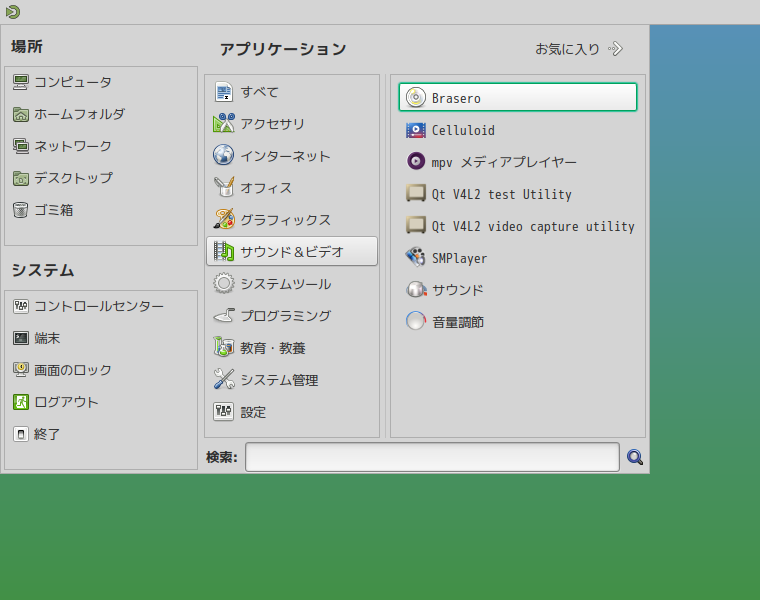This screenshot has height=600, width=760.
Task: Select the 教育・教養 category
Action: [292, 348]
